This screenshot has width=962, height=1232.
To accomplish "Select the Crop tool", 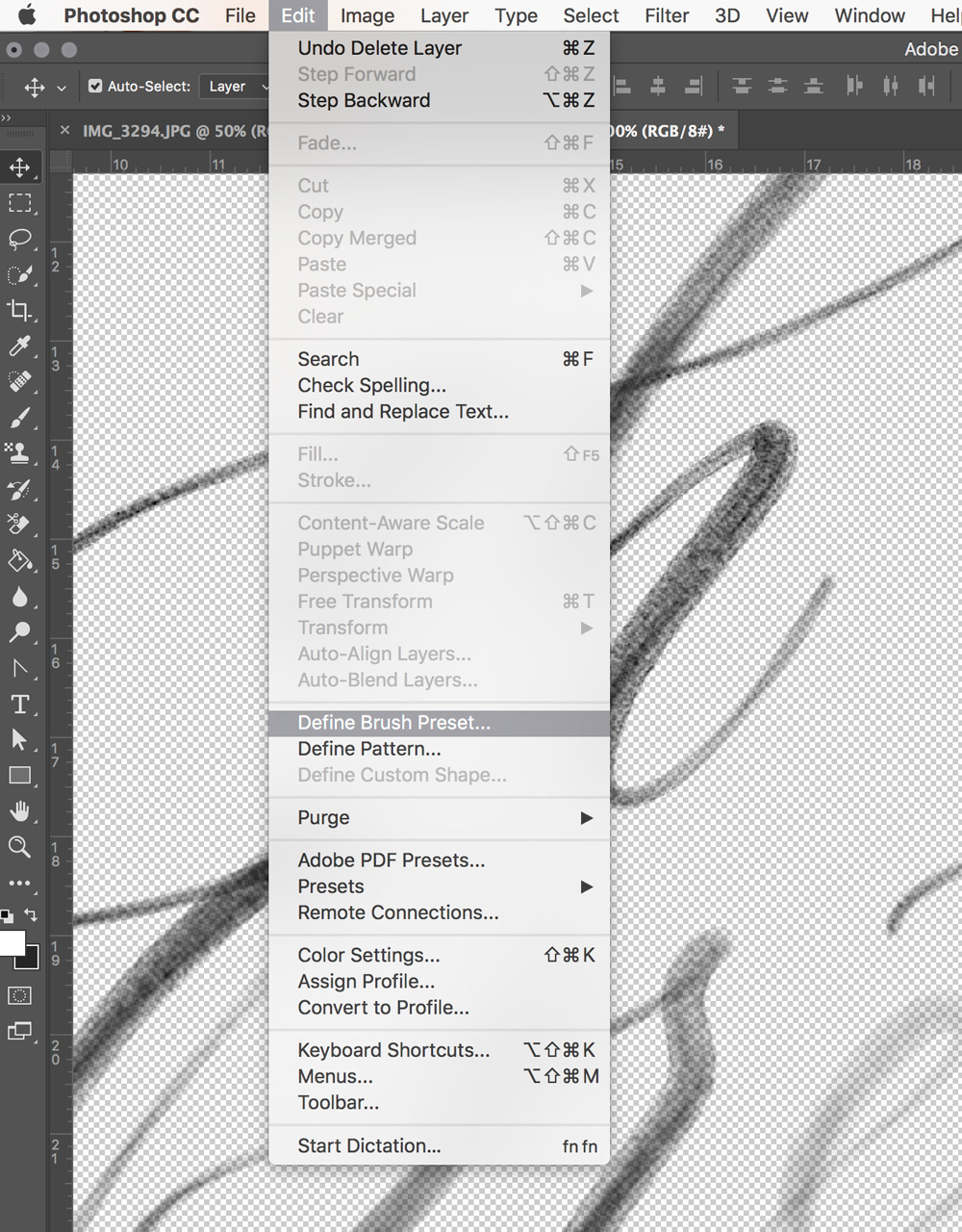I will click(x=21, y=310).
